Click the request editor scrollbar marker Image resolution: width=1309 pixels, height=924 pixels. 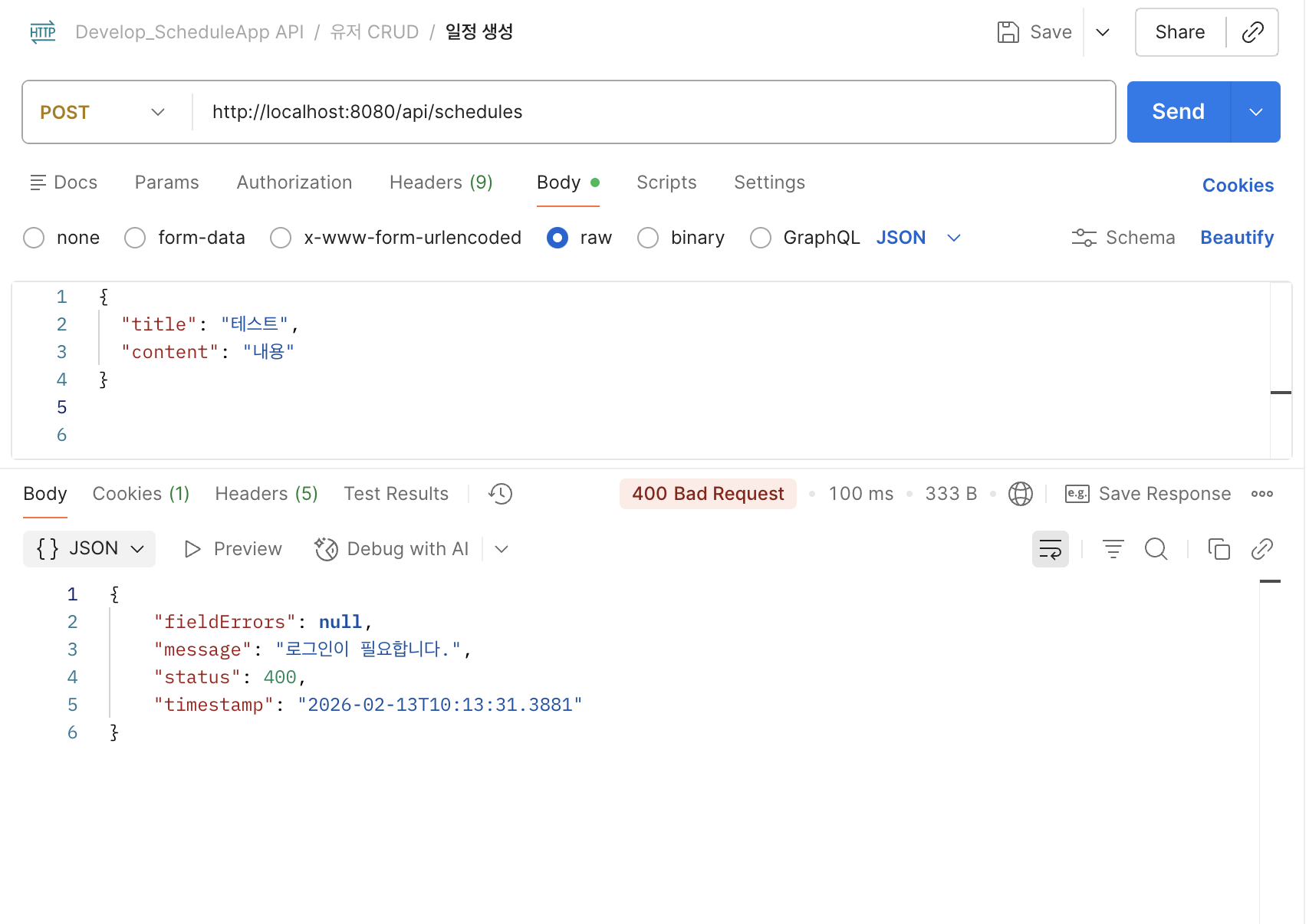click(x=1281, y=393)
